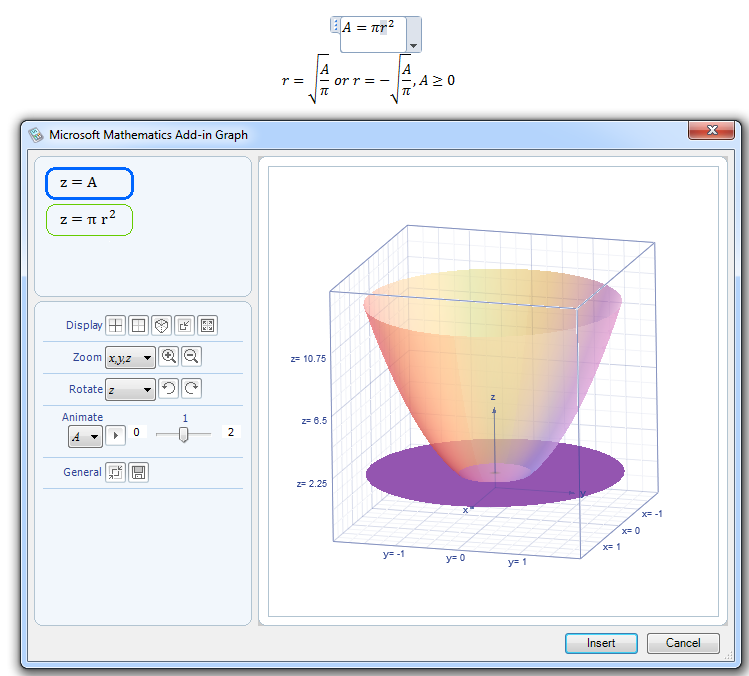749x676 pixels.
Task: Click the x= 0 axis label
Action: tap(631, 531)
